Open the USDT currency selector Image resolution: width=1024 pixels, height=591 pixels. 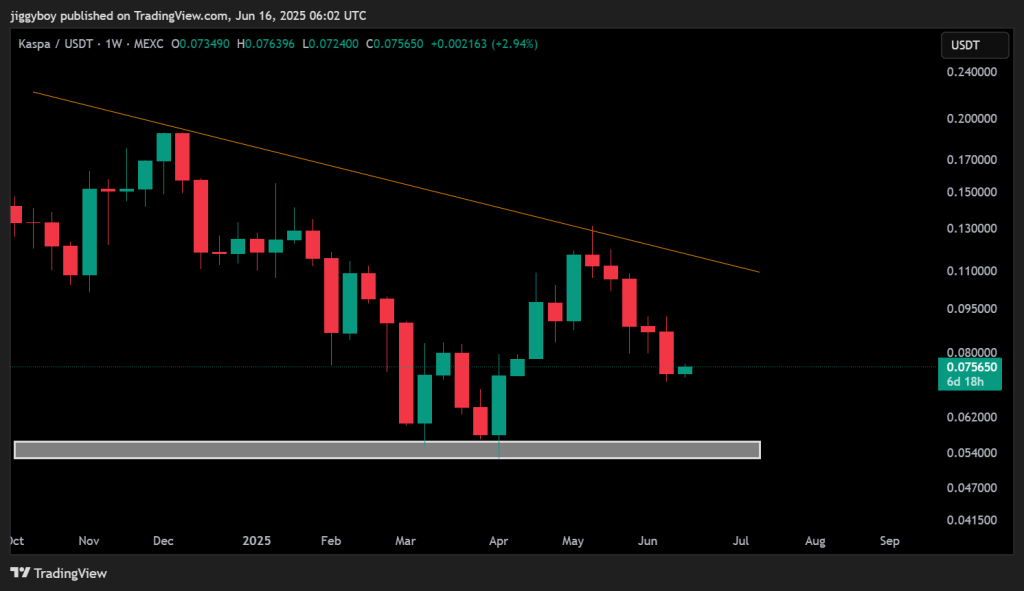click(974, 45)
